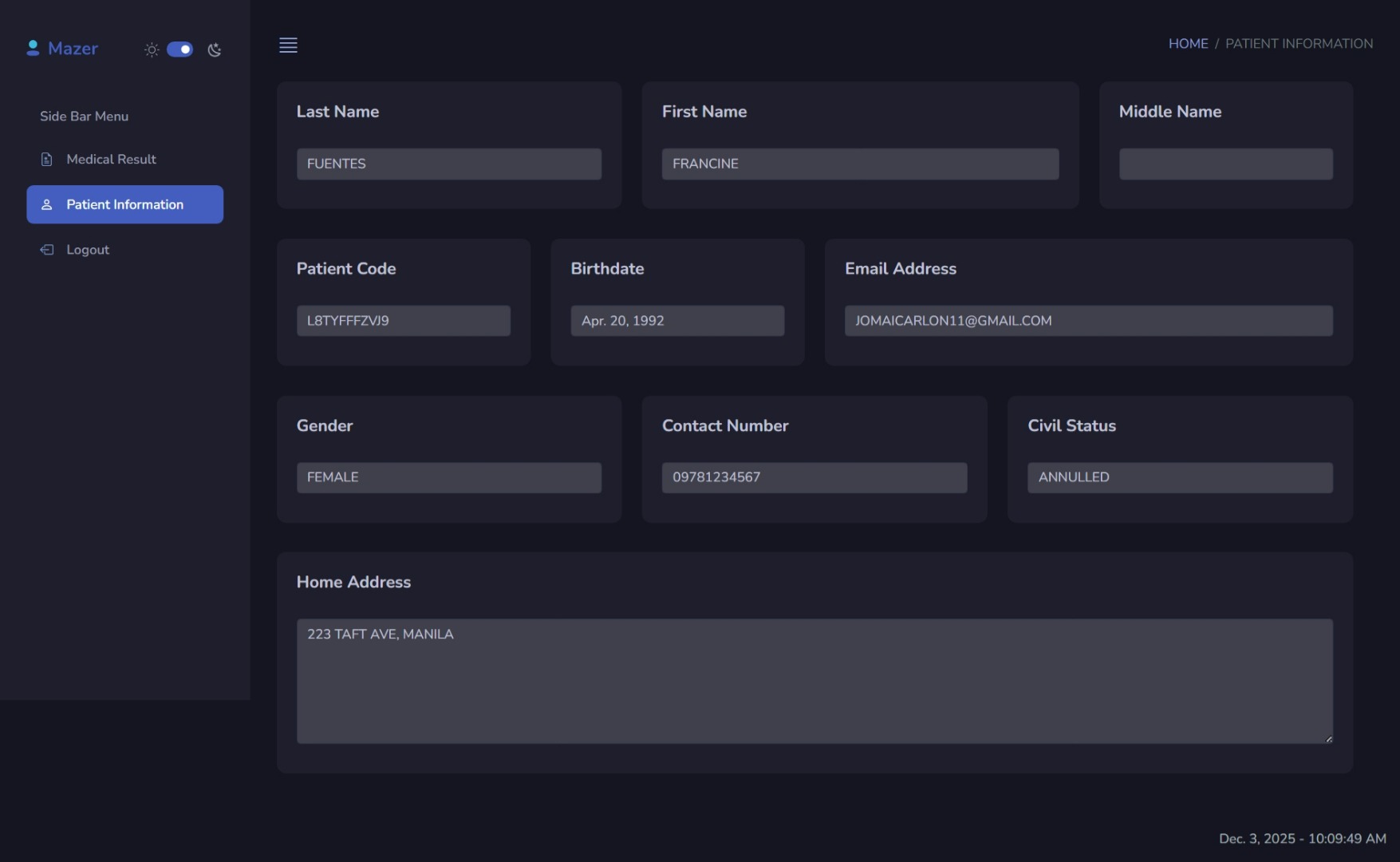Click the Mazer user logo icon

(33, 48)
